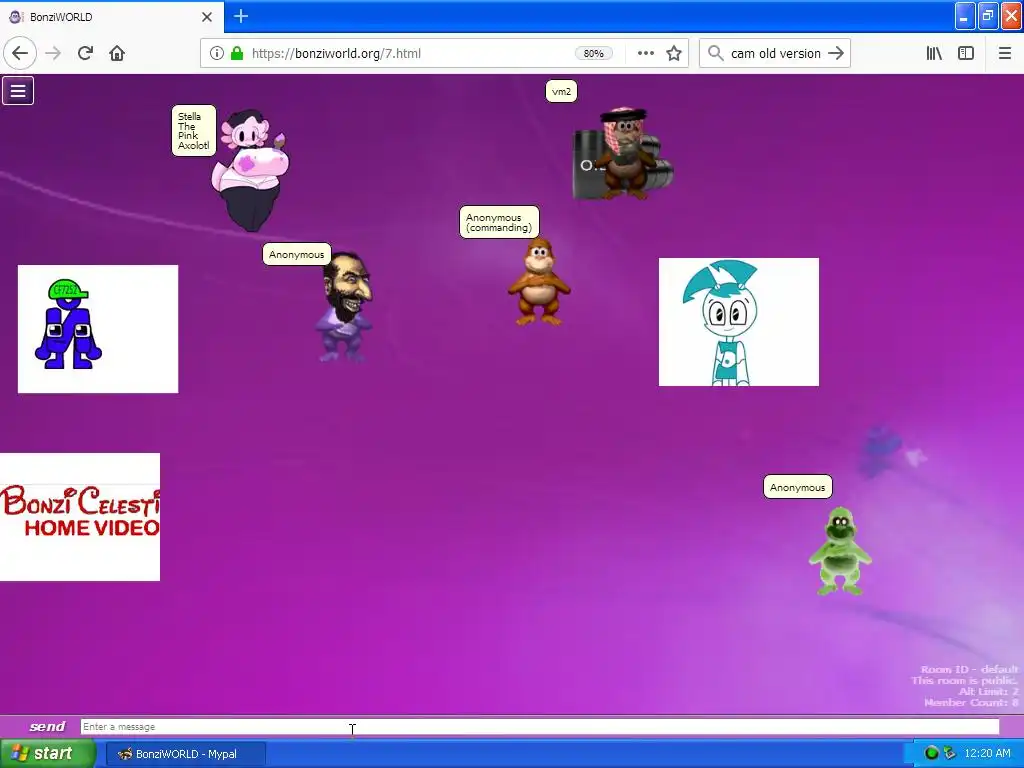Click the Stella The Pink Axolotl name tag
This screenshot has width=1024, height=768.
click(193, 131)
